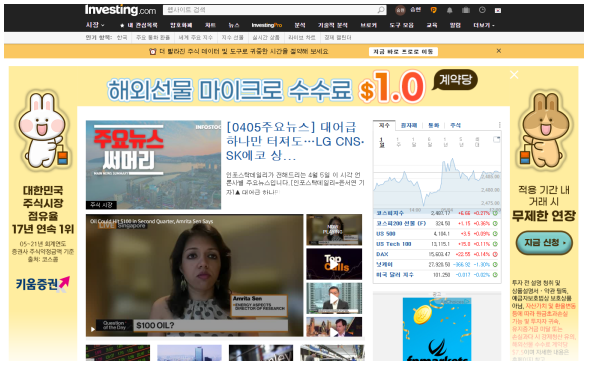Screen dimensions: 589x372
Task: Open the 세계 주요 지수 quick link
Action: [x=195, y=38]
